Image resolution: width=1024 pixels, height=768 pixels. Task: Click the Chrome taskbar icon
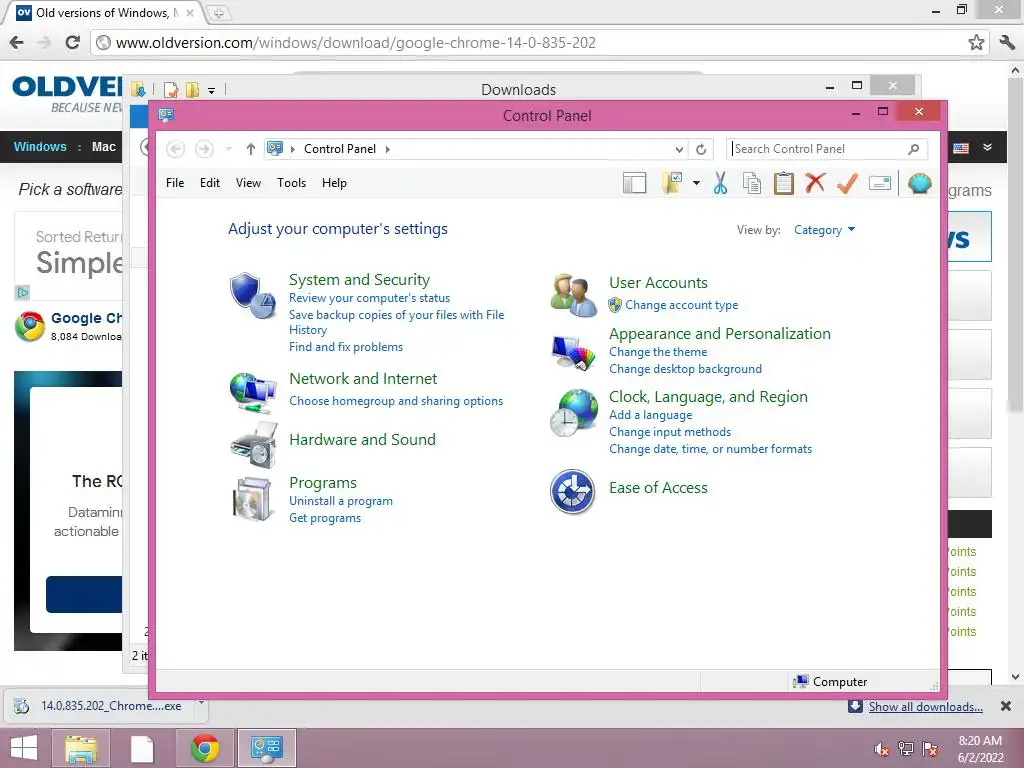pos(205,748)
